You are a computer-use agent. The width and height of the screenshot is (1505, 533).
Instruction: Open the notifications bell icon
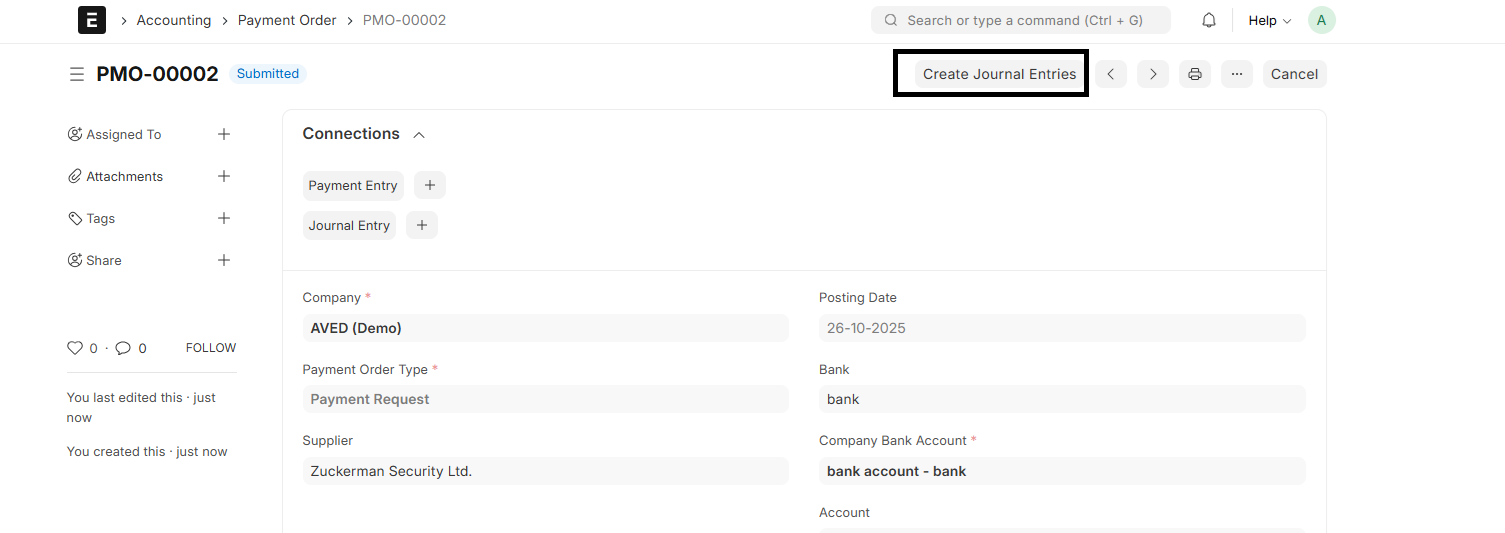(1209, 20)
